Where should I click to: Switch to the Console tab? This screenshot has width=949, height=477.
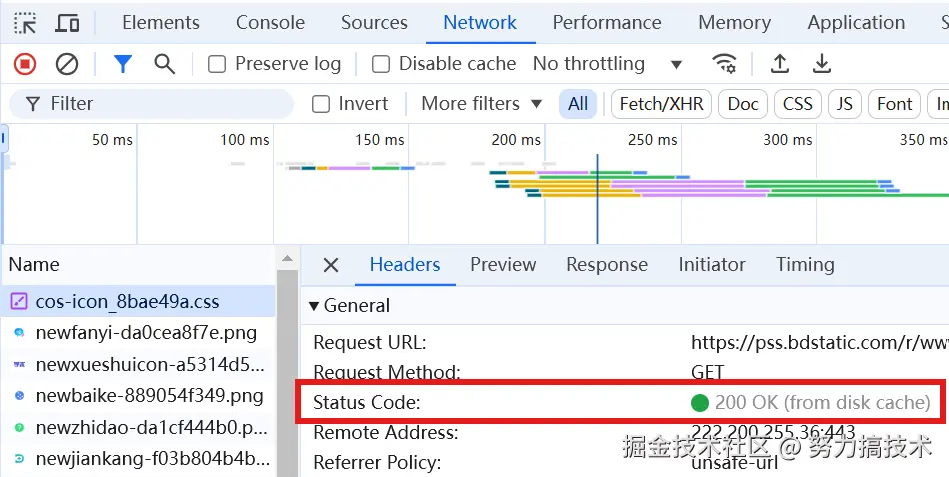tap(270, 22)
